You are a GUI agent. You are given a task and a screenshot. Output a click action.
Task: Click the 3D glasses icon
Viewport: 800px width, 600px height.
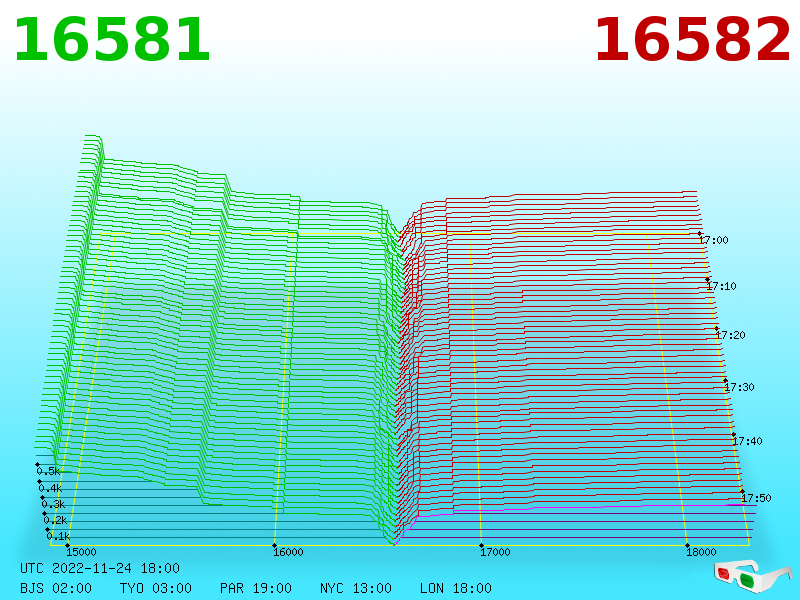click(752, 577)
